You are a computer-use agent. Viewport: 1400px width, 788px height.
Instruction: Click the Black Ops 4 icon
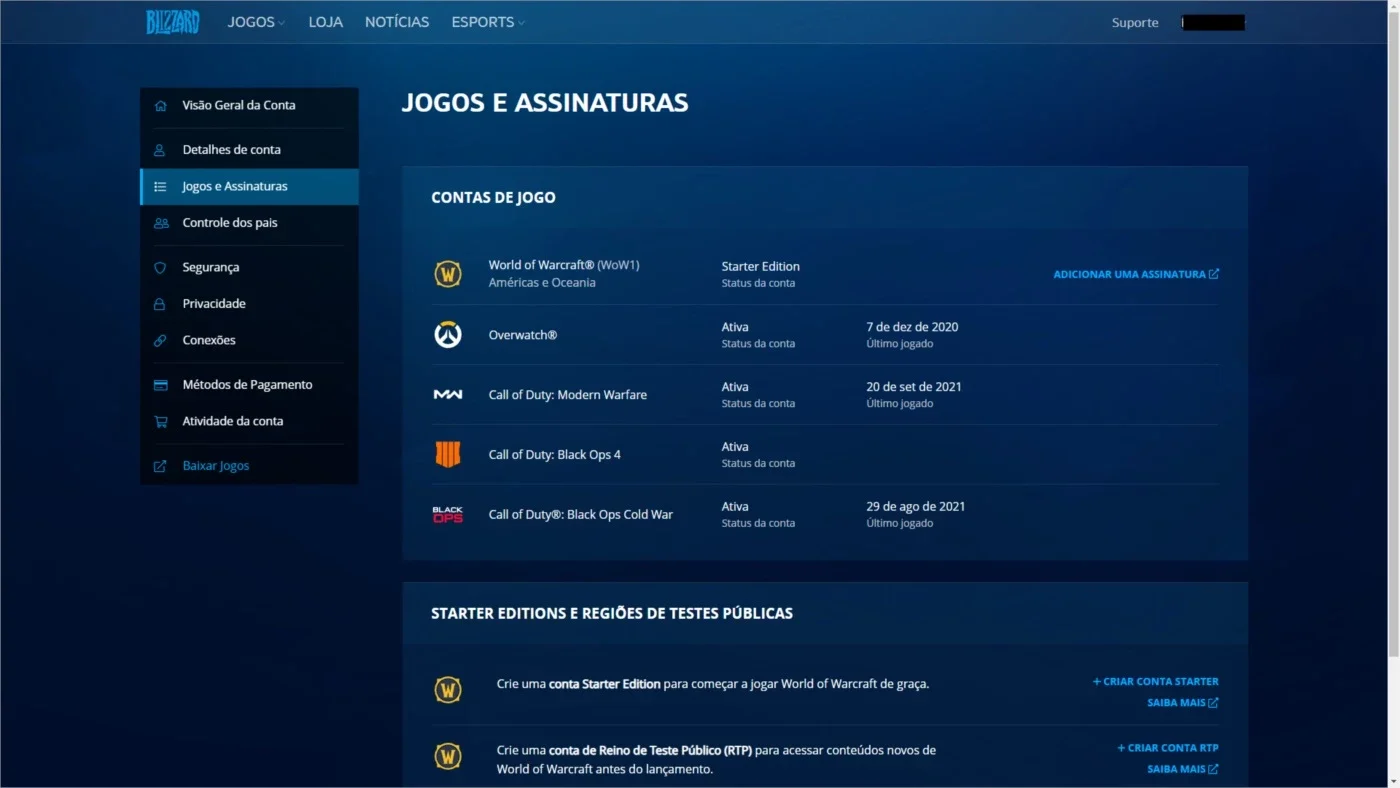point(447,455)
